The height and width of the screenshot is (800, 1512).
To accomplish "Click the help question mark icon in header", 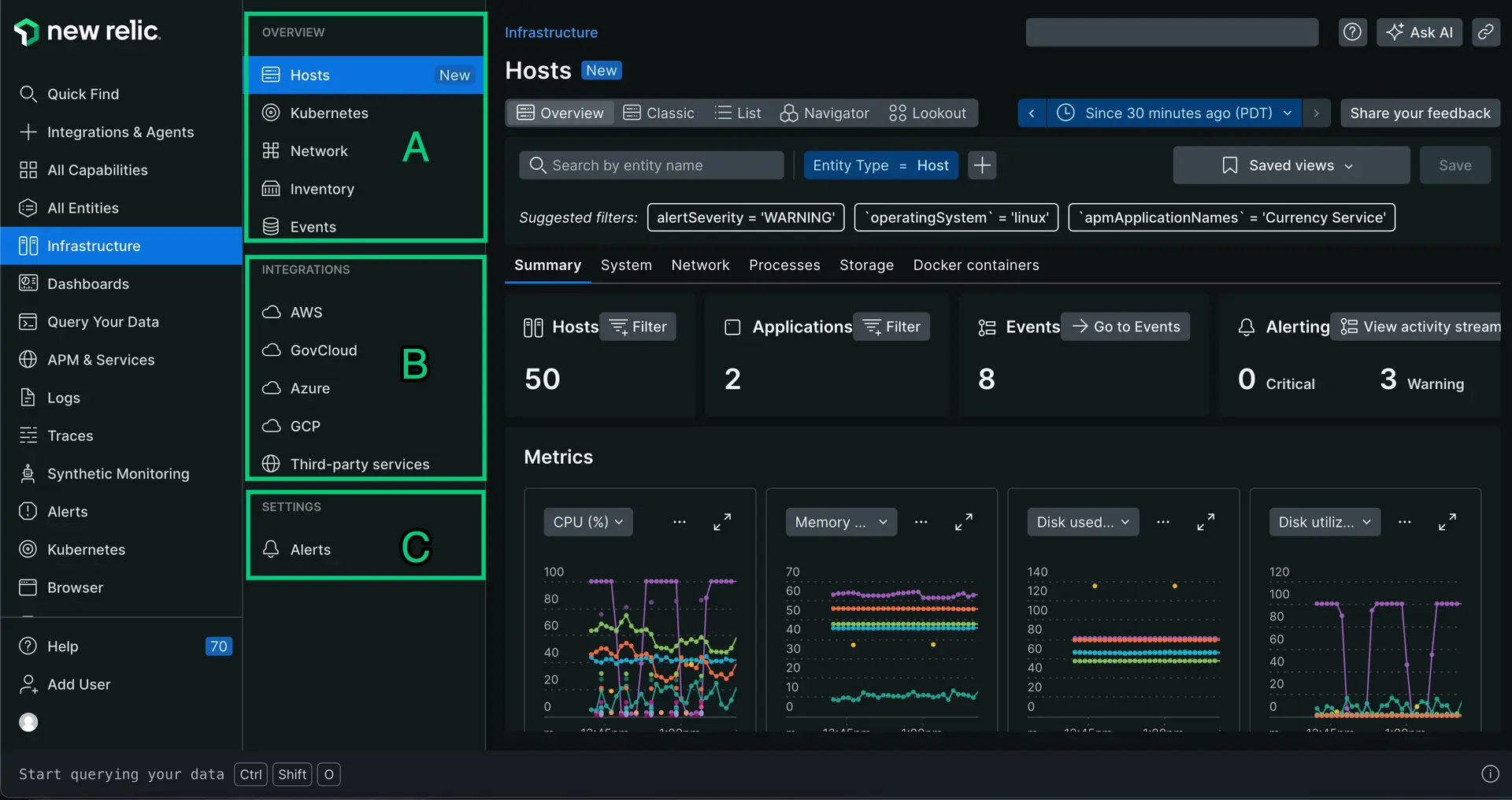I will (1352, 32).
